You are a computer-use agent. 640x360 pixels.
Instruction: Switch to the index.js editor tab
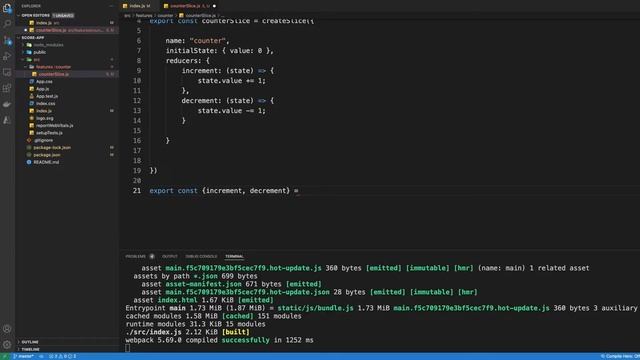pos(138,6)
